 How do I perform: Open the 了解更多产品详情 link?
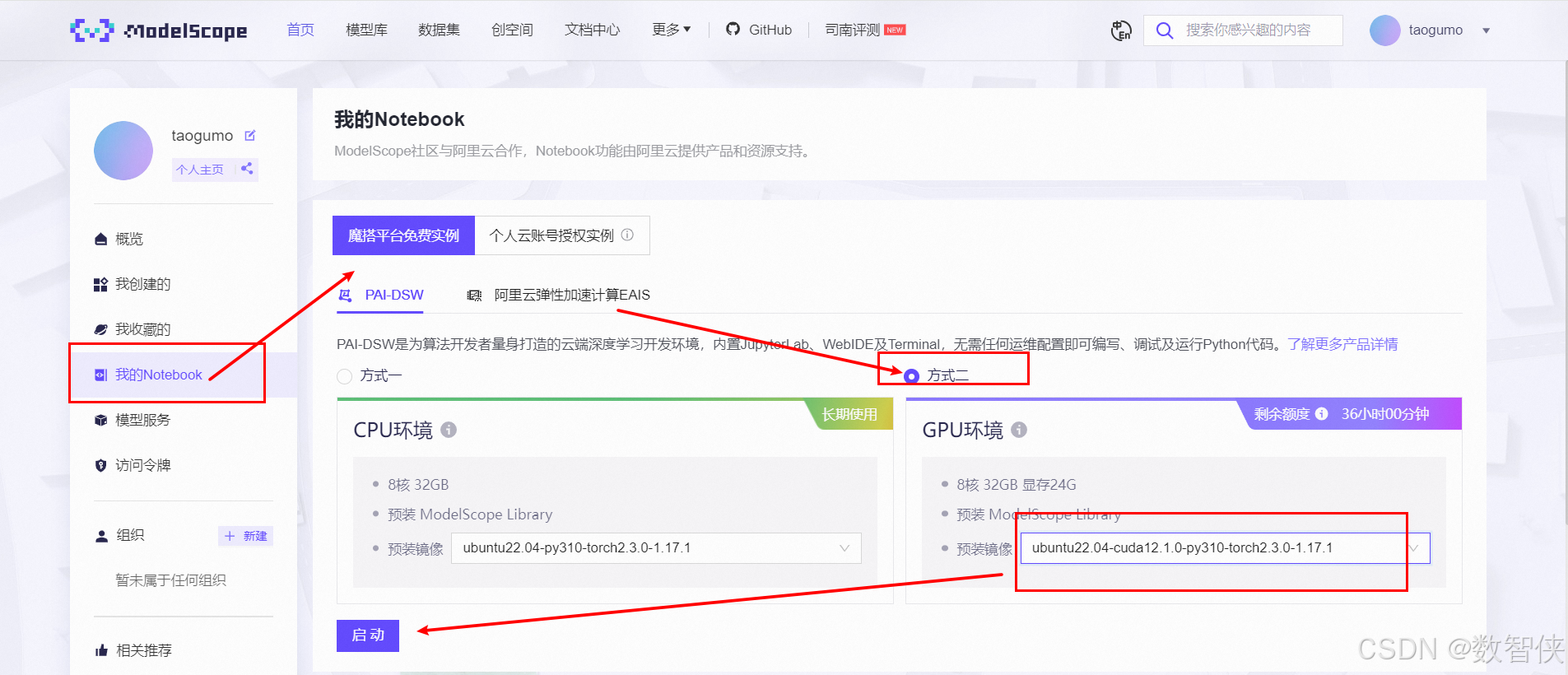point(1342,344)
